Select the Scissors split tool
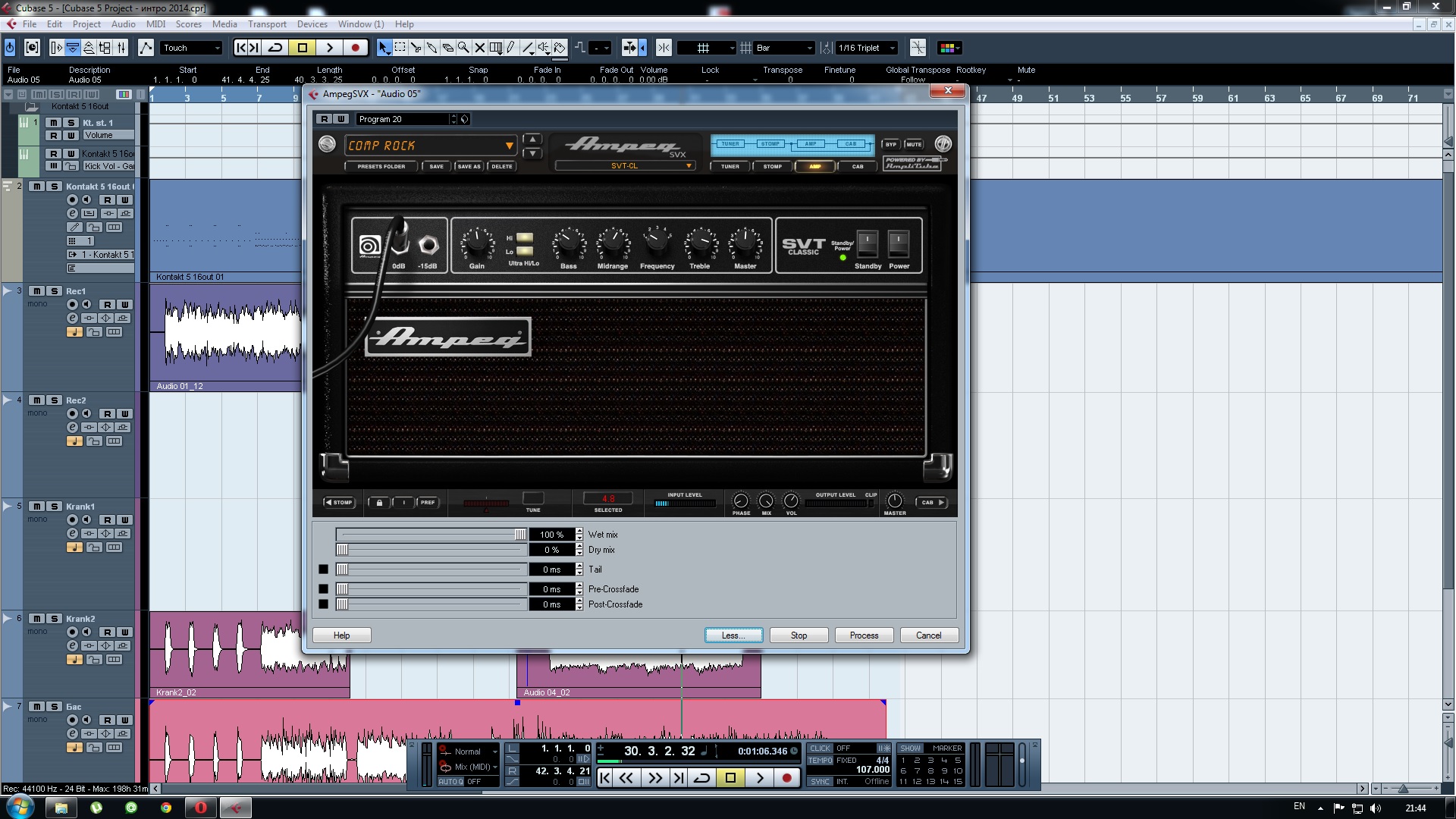Image resolution: width=1456 pixels, height=819 pixels. coord(416,48)
